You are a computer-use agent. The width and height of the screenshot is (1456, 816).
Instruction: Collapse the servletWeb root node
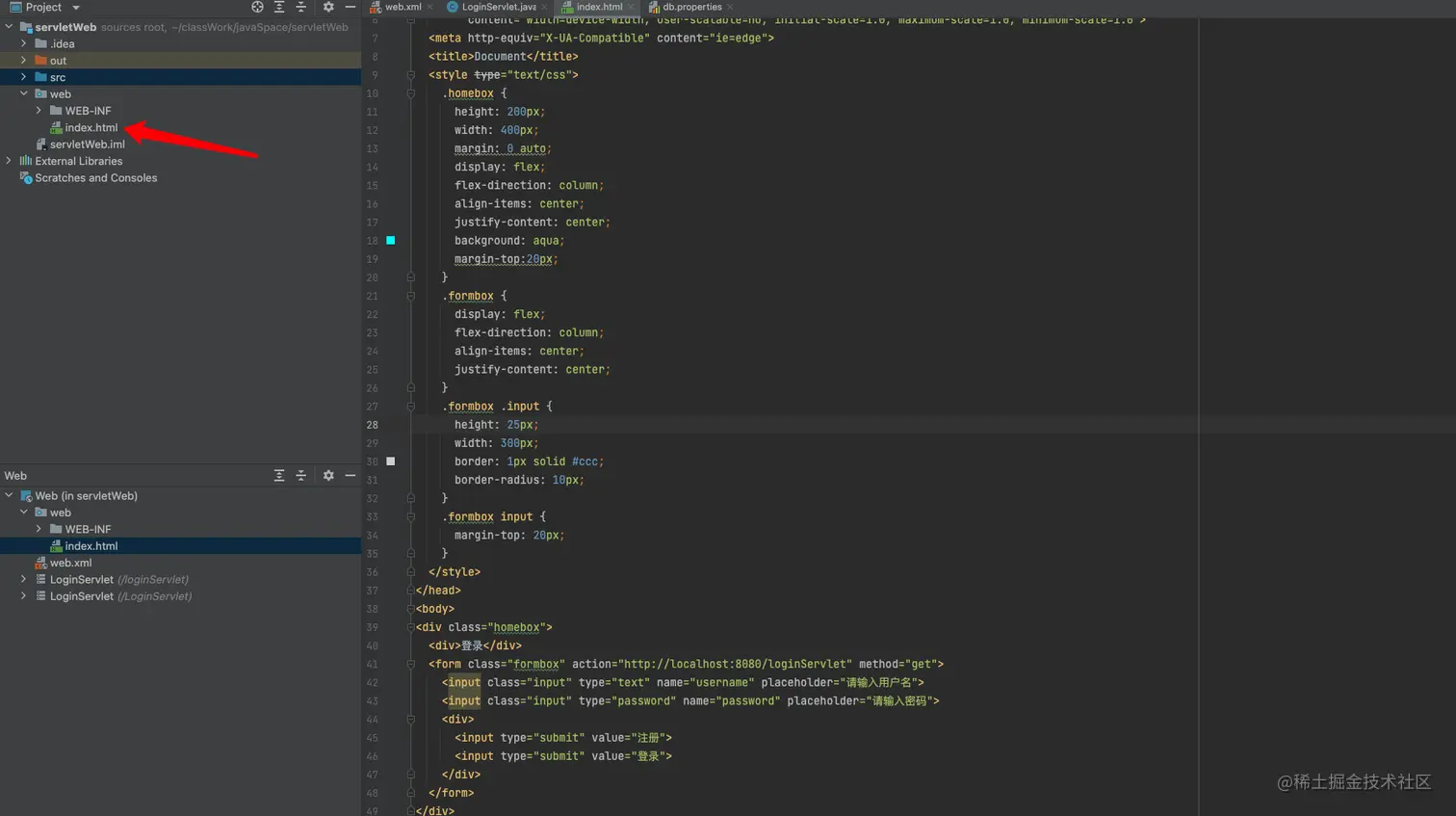[x=10, y=27]
